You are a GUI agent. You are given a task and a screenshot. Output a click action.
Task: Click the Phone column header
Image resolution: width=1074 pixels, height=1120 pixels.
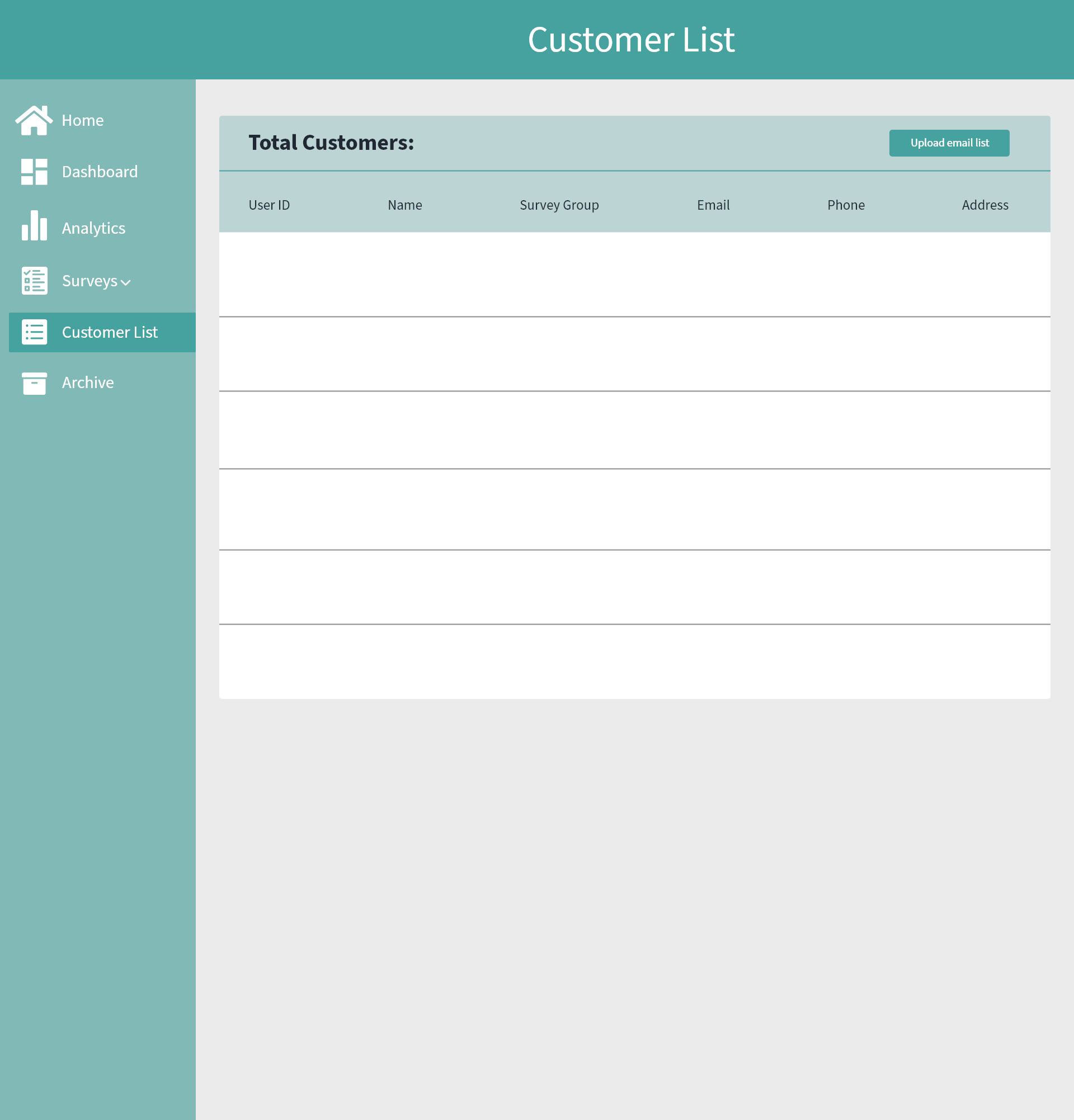point(846,205)
